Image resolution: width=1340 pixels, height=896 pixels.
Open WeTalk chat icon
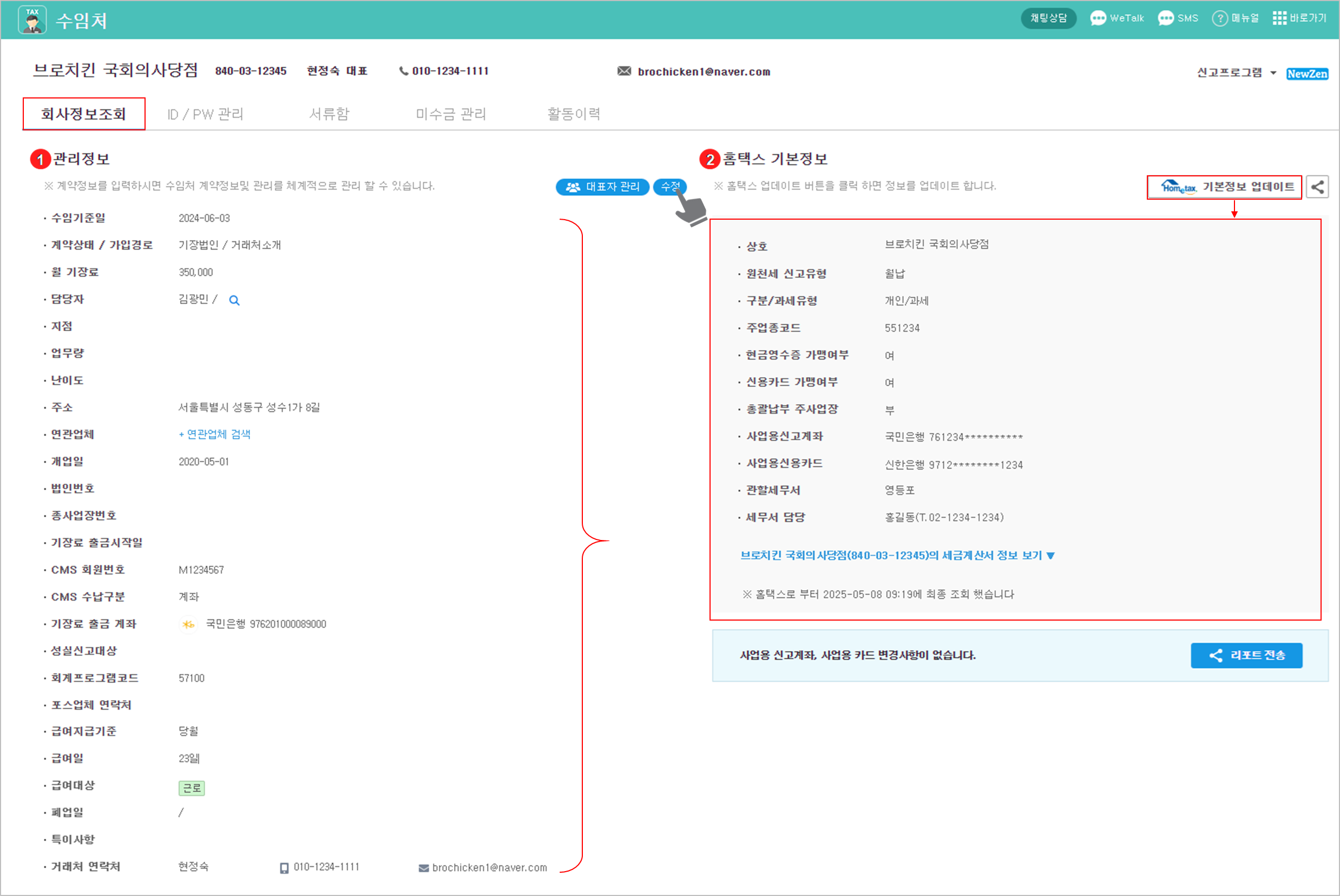[1097, 18]
